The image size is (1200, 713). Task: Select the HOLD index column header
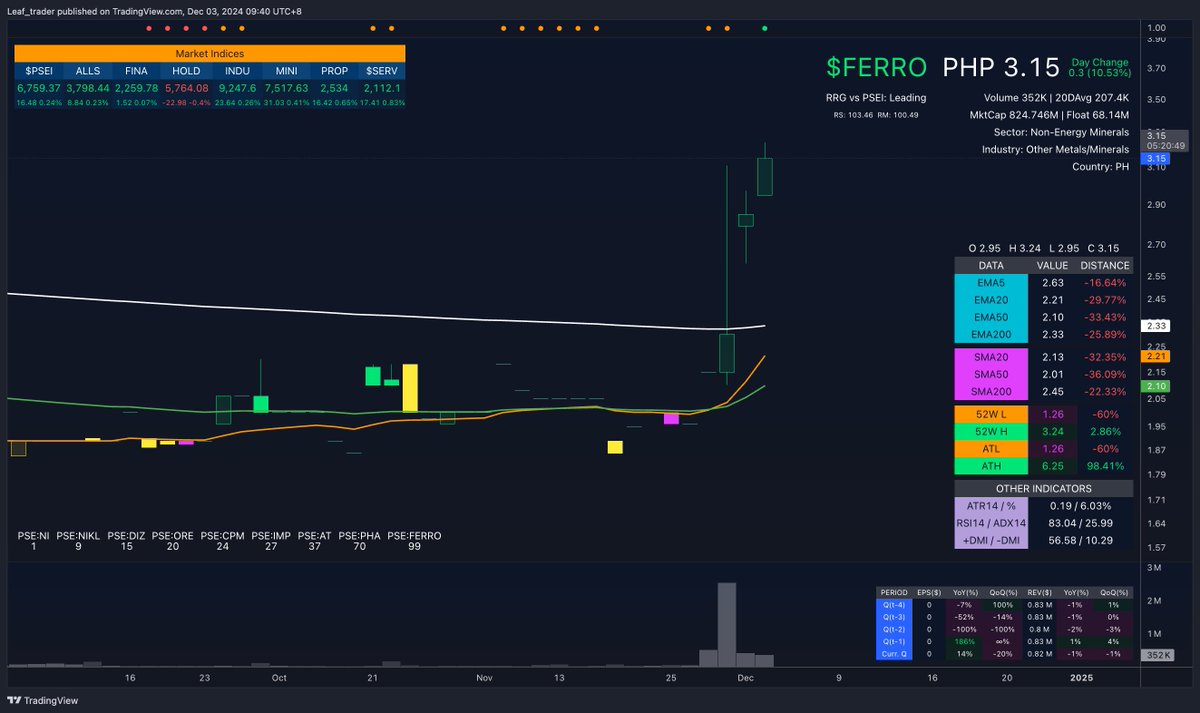(x=186, y=71)
